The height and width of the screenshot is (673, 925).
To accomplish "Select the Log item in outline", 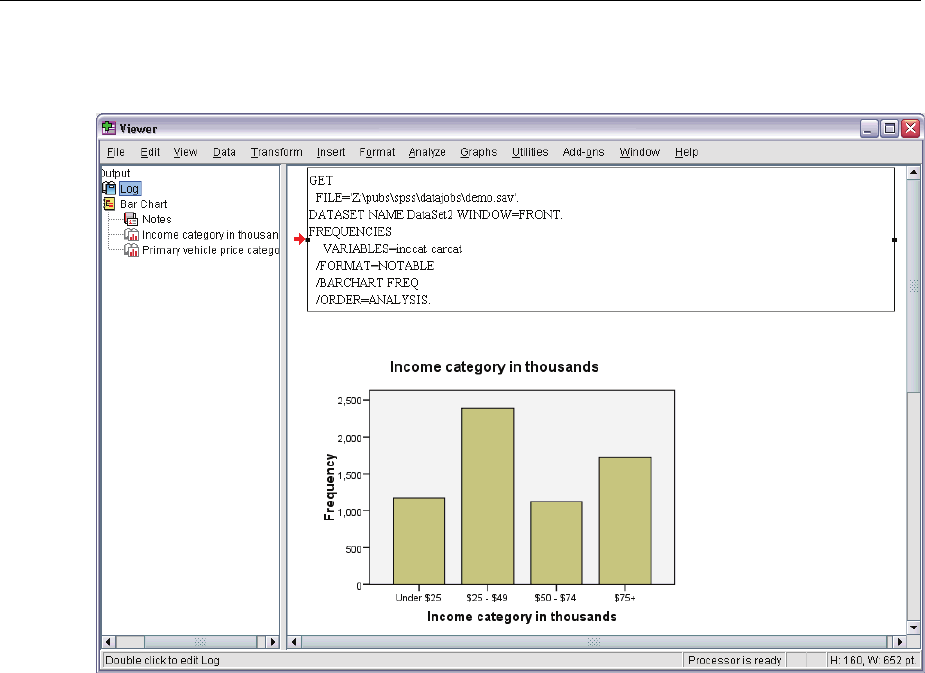I will (129, 189).
